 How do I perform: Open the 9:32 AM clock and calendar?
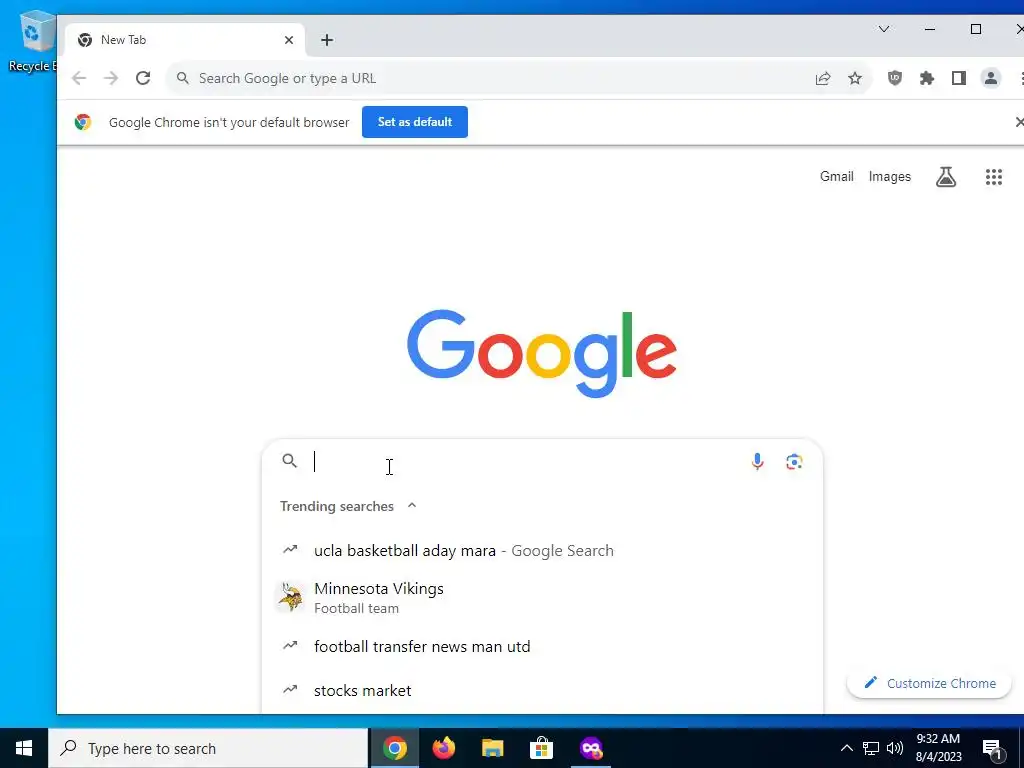[x=938, y=748]
